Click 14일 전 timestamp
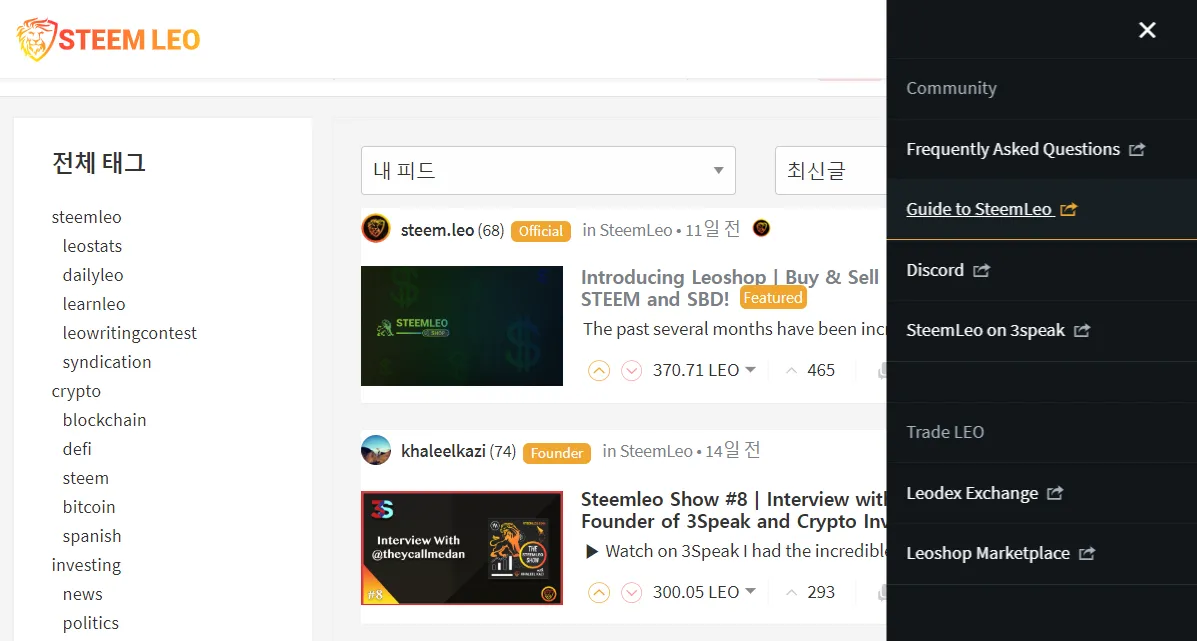This screenshot has width=1197, height=641. pyautogui.click(x=733, y=450)
